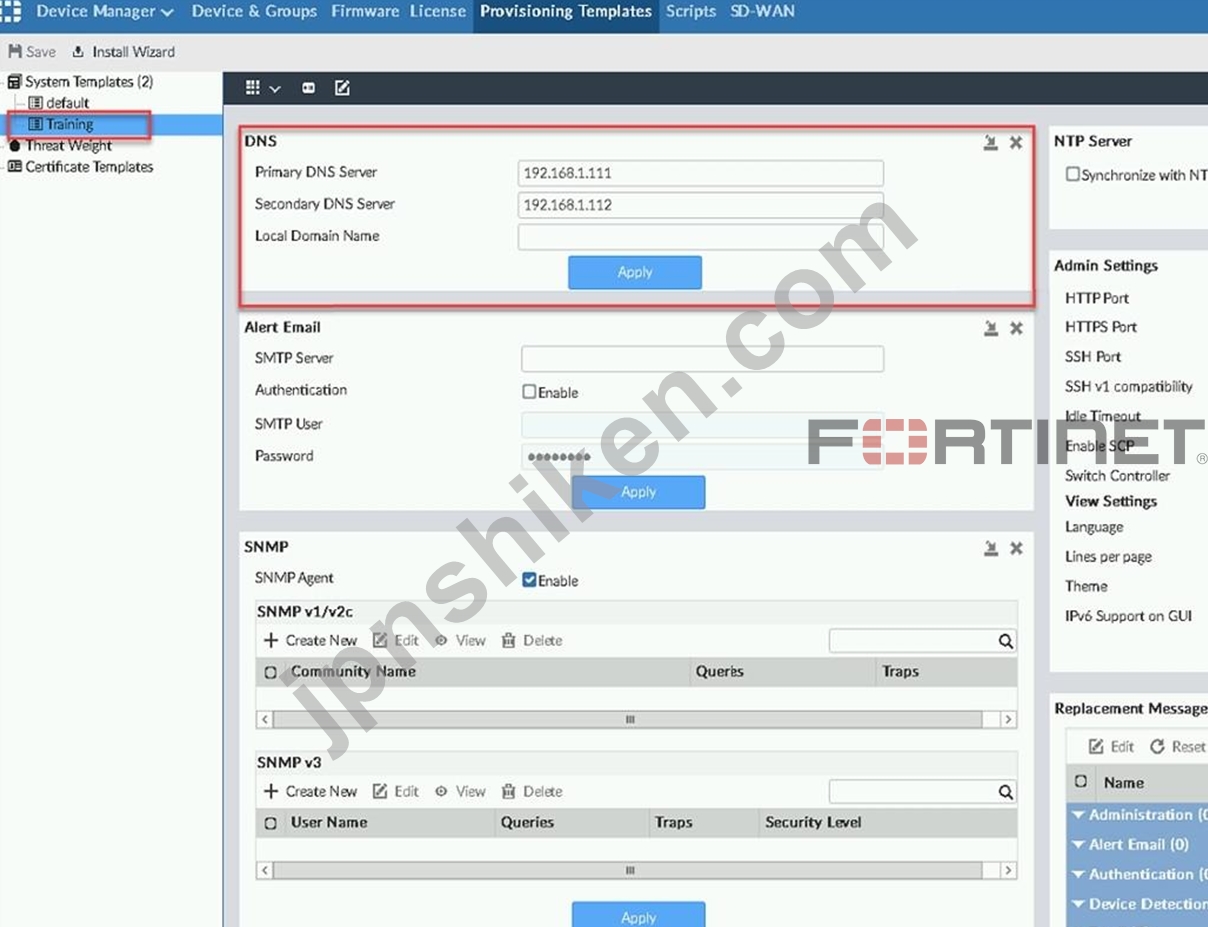
Task: Click the SNMP v3 horizontal scrollbar thumb
Action: [628, 870]
